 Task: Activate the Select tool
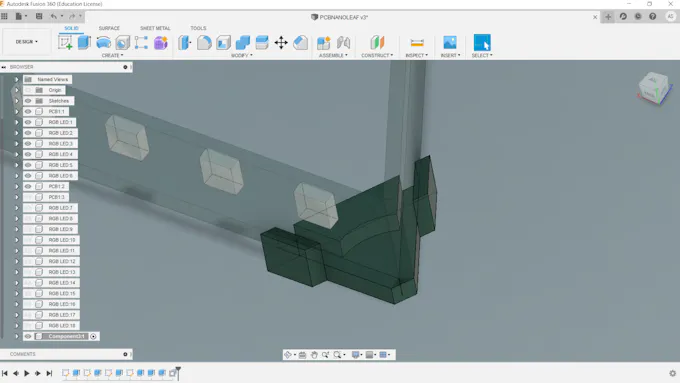pyautogui.click(x=482, y=43)
